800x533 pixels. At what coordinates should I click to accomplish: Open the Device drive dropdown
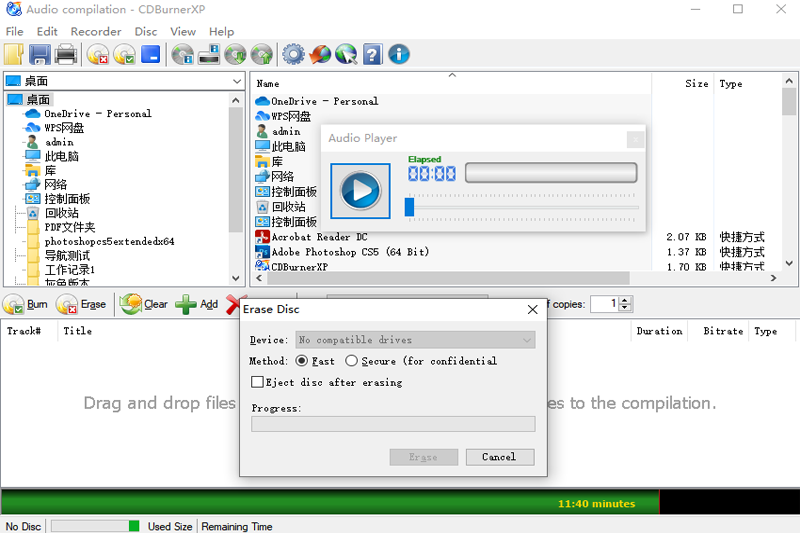click(526, 340)
